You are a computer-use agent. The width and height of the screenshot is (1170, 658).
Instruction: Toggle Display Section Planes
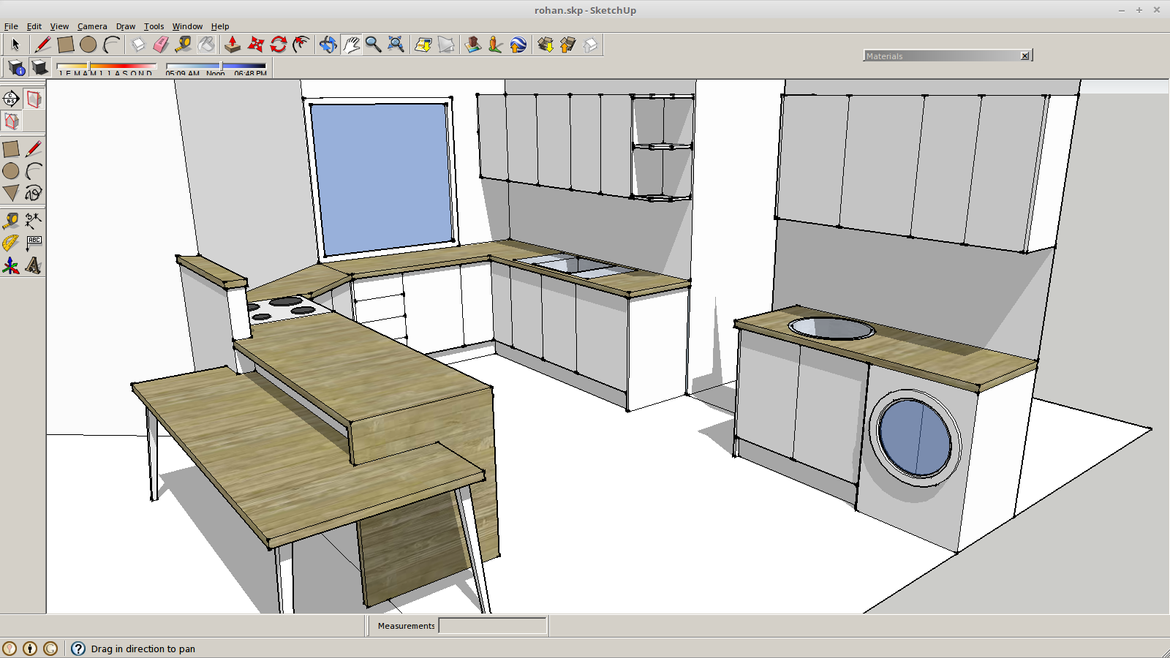click(x=34, y=99)
